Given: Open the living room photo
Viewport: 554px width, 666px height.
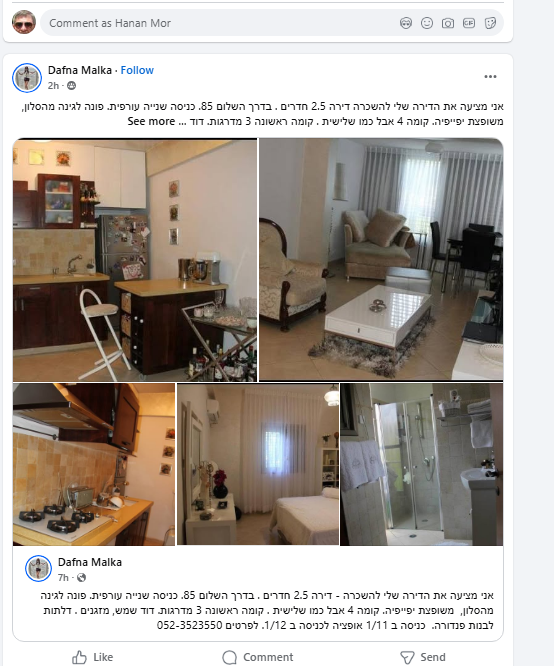Looking at the screenshot, I should (x=381, y=259).
